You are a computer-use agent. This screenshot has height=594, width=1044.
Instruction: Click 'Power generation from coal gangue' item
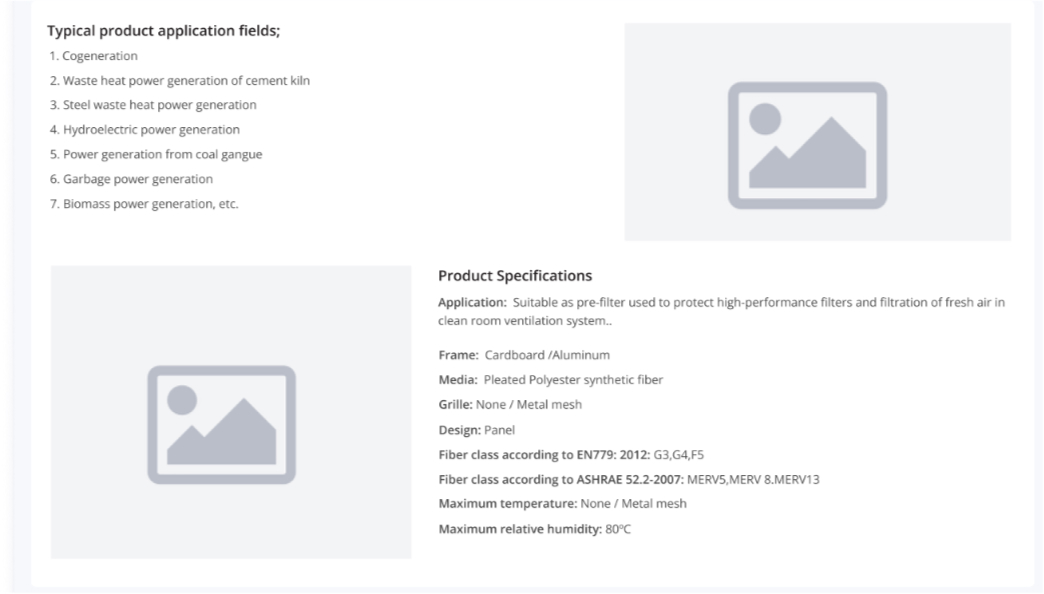156,154
